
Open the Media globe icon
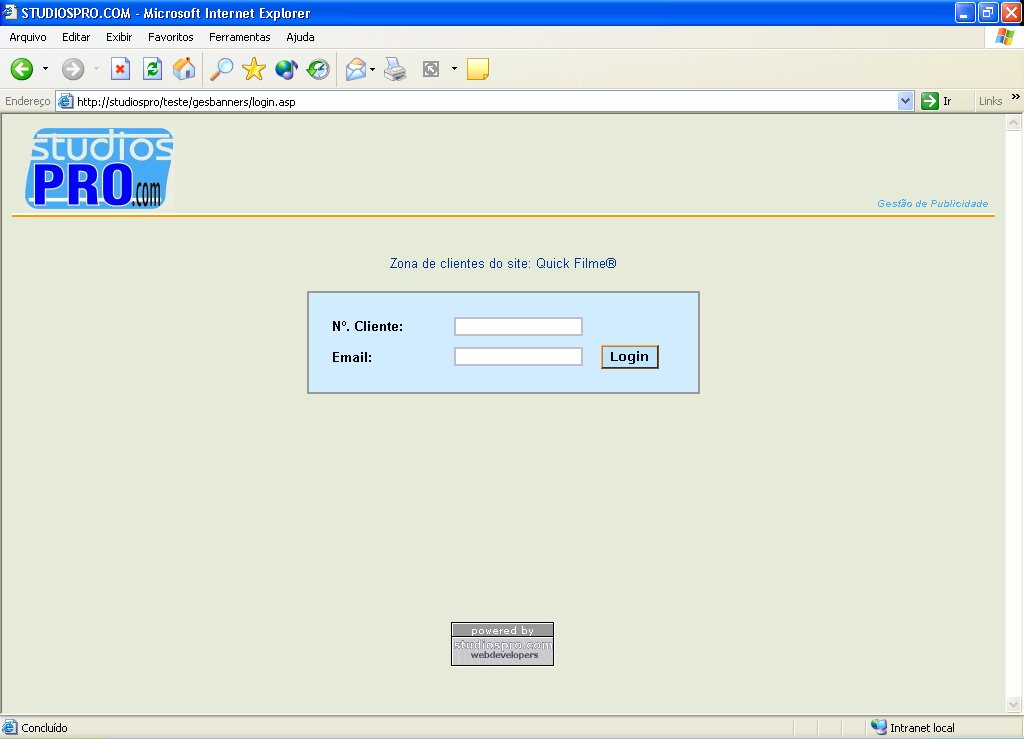(x=286, y=69)
